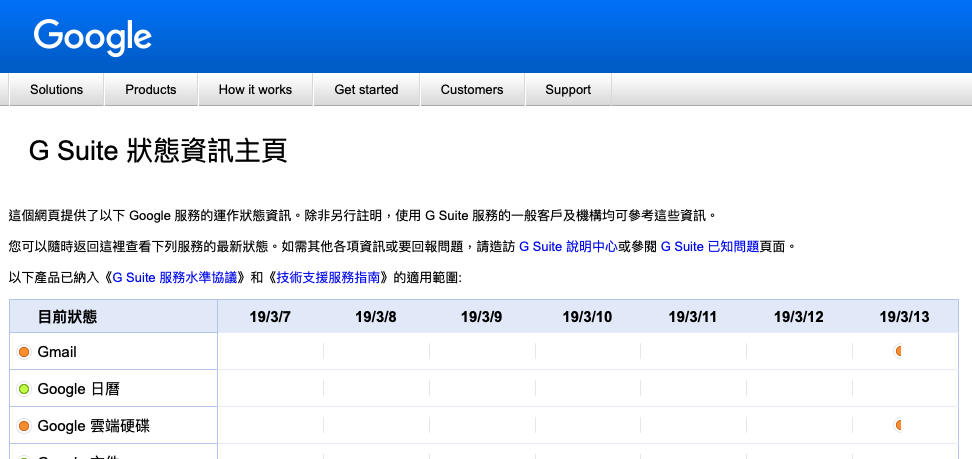This screenshot has height=459, width=972.
Task: Open the Products menu
Action: (x=151, y=90)
